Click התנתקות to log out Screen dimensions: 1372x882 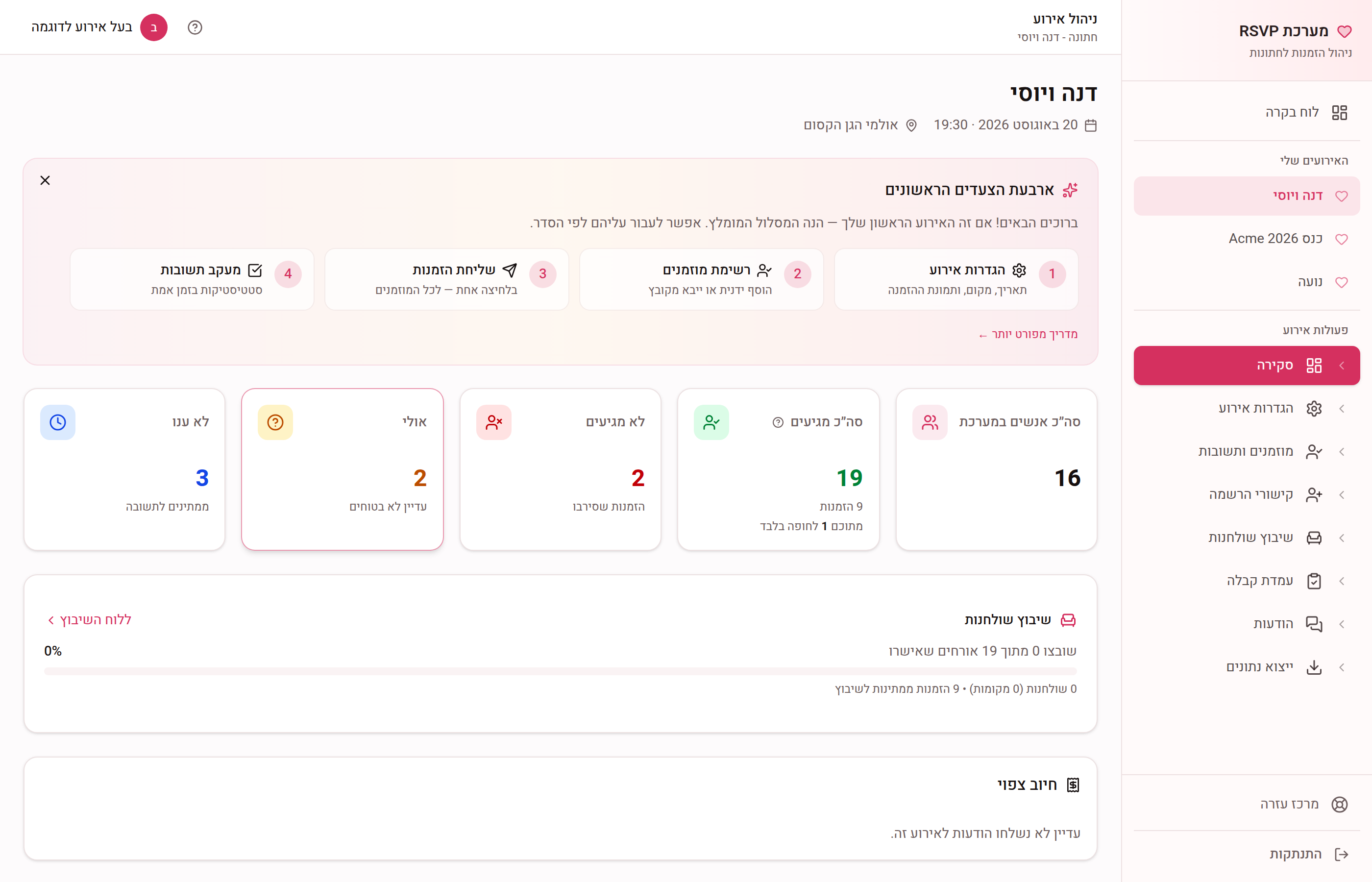pyautogui.click(x=1247, y=854)
